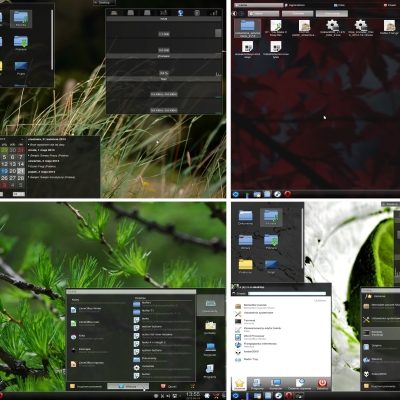Select the green script file on red desktop
Viewport: 400px width, 400px height.
pyautogui.click(x=276, y=28)
